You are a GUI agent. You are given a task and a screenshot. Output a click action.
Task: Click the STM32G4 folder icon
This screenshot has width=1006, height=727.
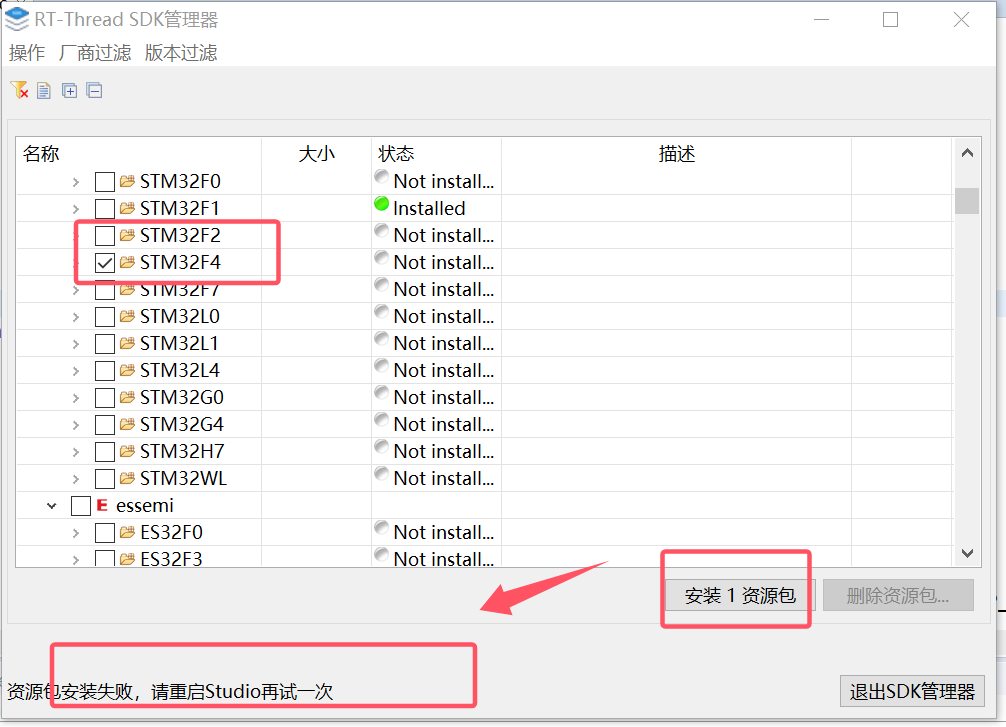pyautogui.click(x=127, y=424)
